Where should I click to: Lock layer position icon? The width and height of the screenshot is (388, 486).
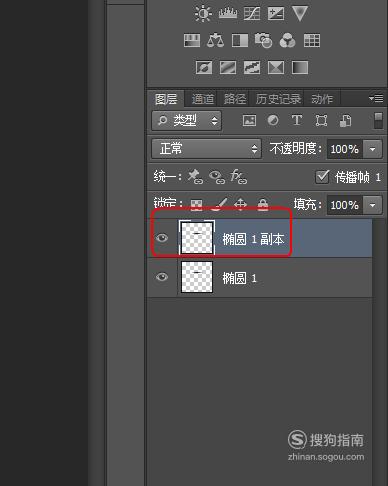tap(240, 204)
